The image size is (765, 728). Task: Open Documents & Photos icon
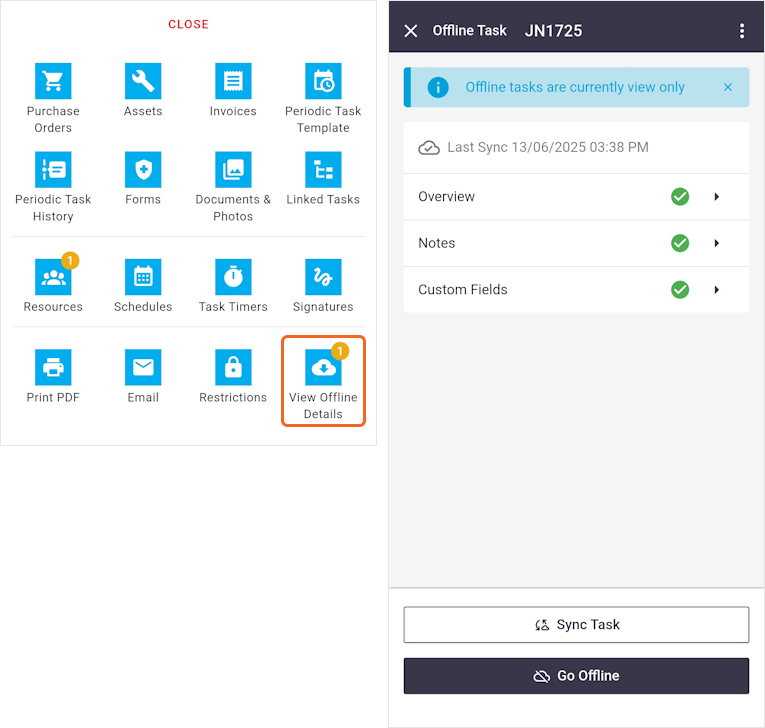[233, 169]
